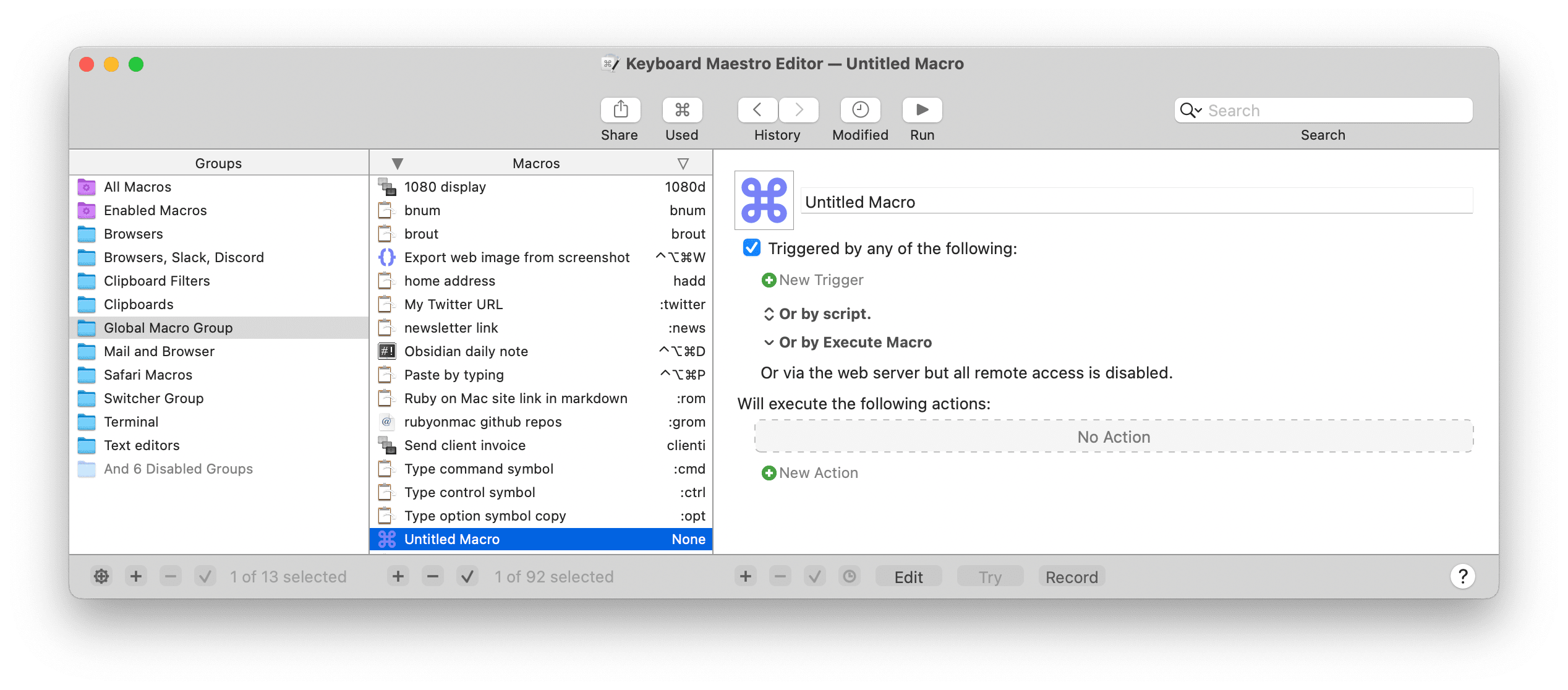Click the Modified clock toolbar icon
Image resolution: width=1568 pixels, height=690 pixels.
pyautogui.click(x=860, y=110)
